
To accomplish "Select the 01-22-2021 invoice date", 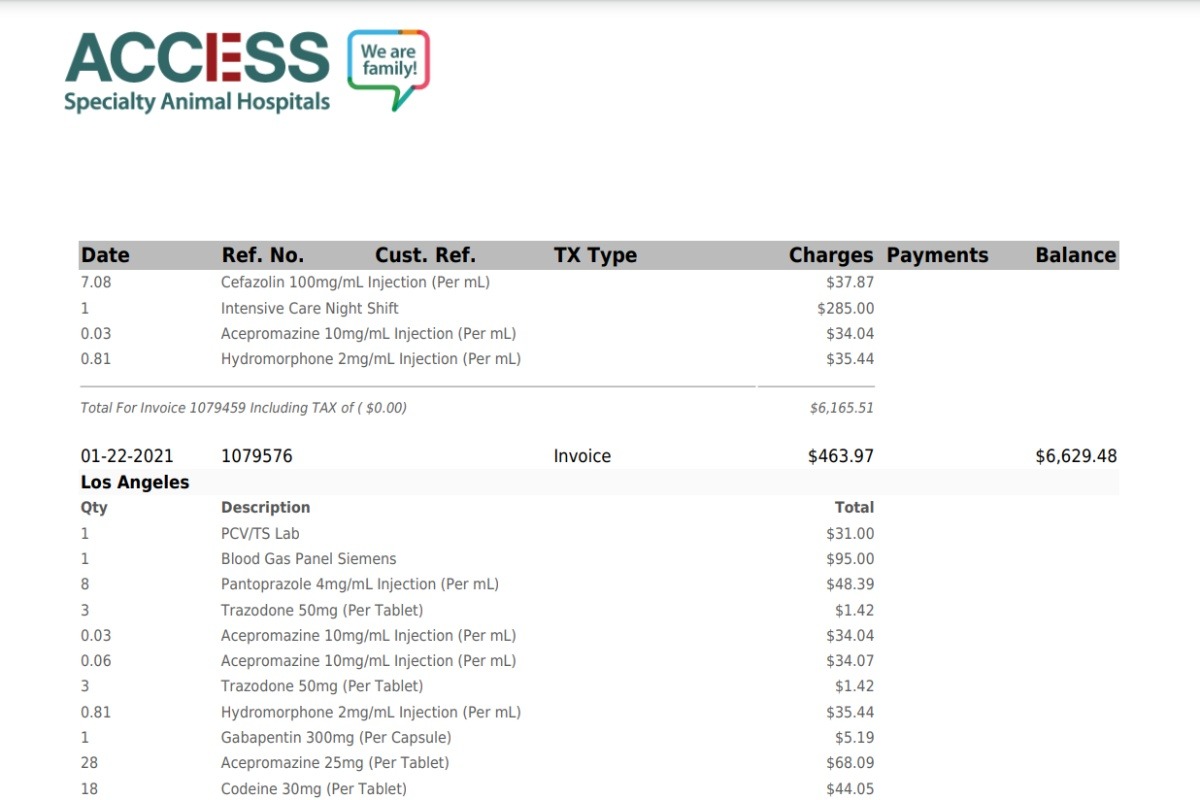I will pos(127,456).
